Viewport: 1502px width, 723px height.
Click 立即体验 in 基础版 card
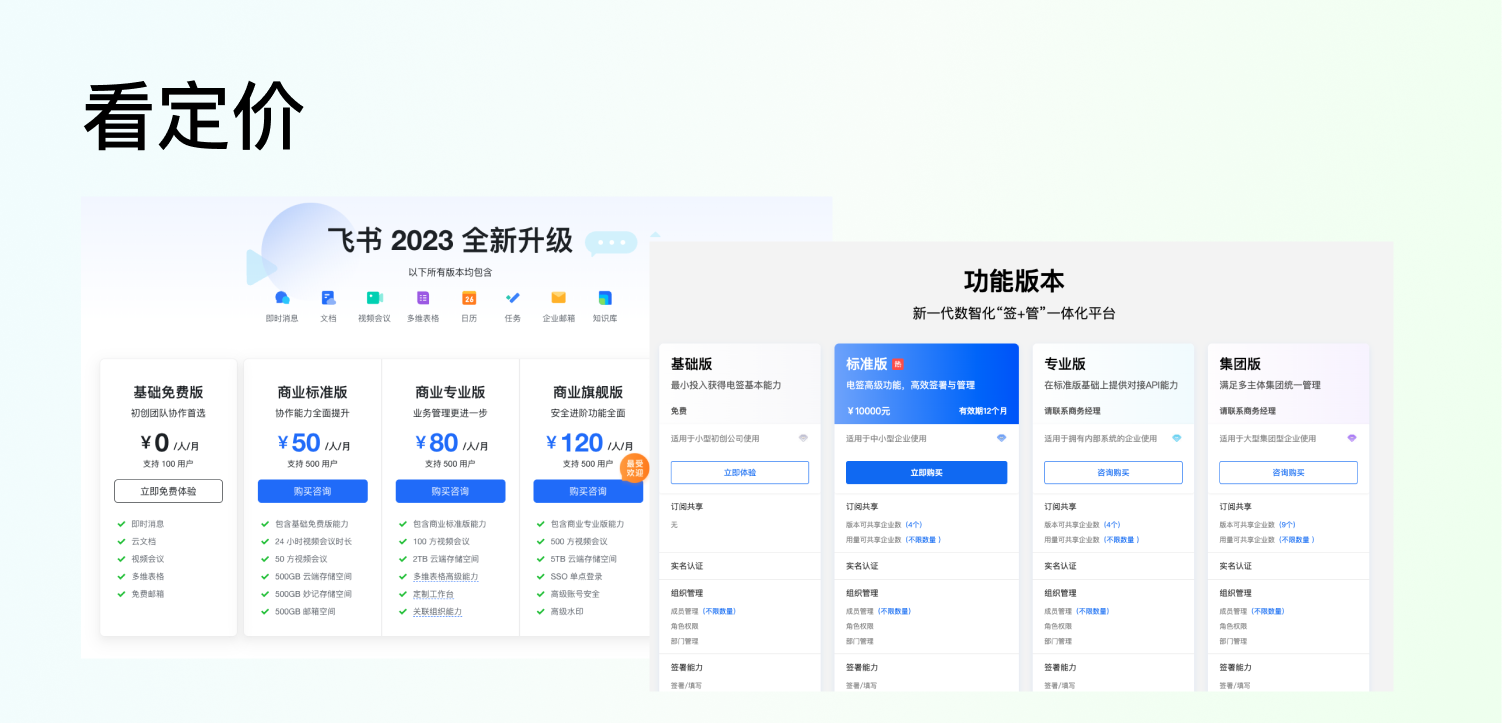point(739,472)
